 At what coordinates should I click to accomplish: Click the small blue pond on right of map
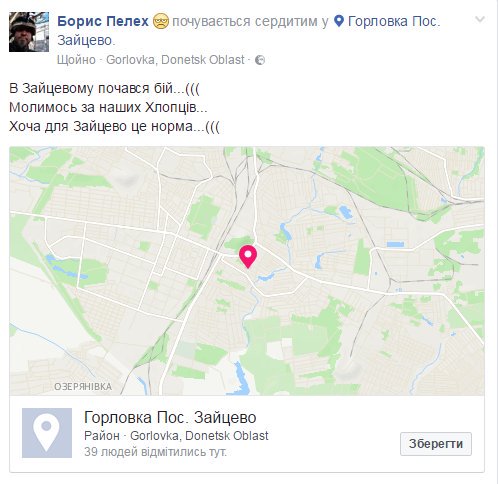coord(395,244)
